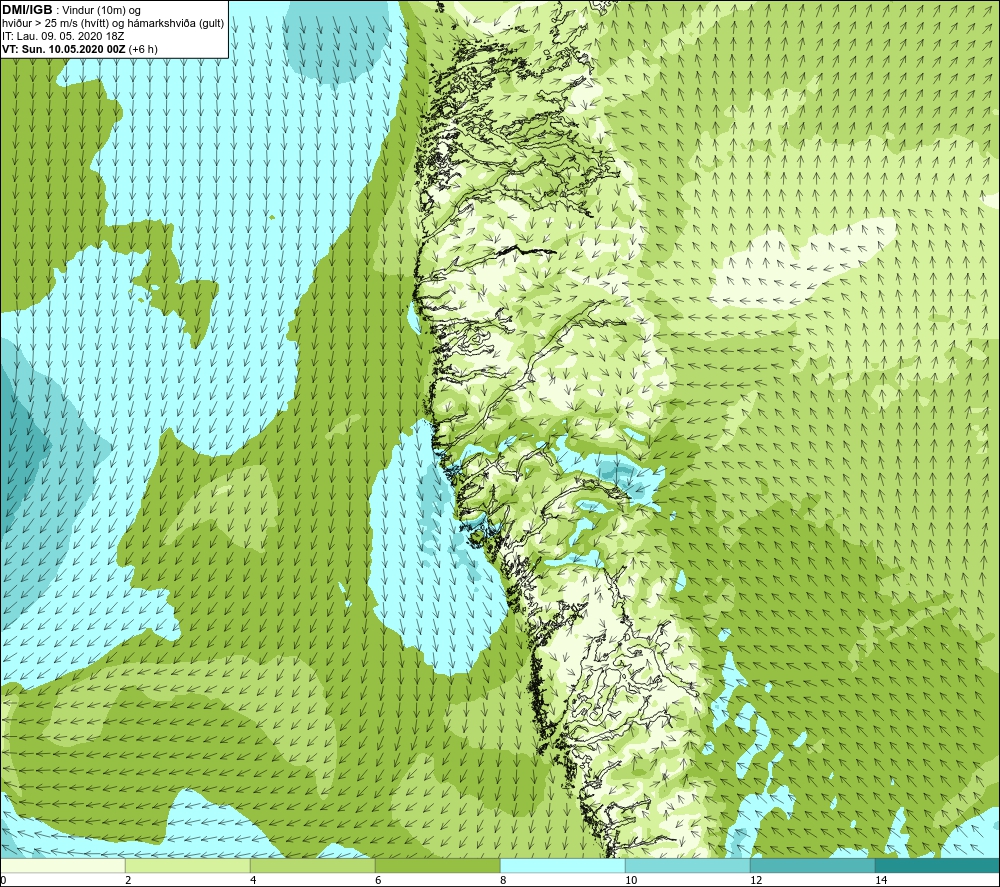Pick the light green 2–4 scale swatch

click(x=188, y=865)
